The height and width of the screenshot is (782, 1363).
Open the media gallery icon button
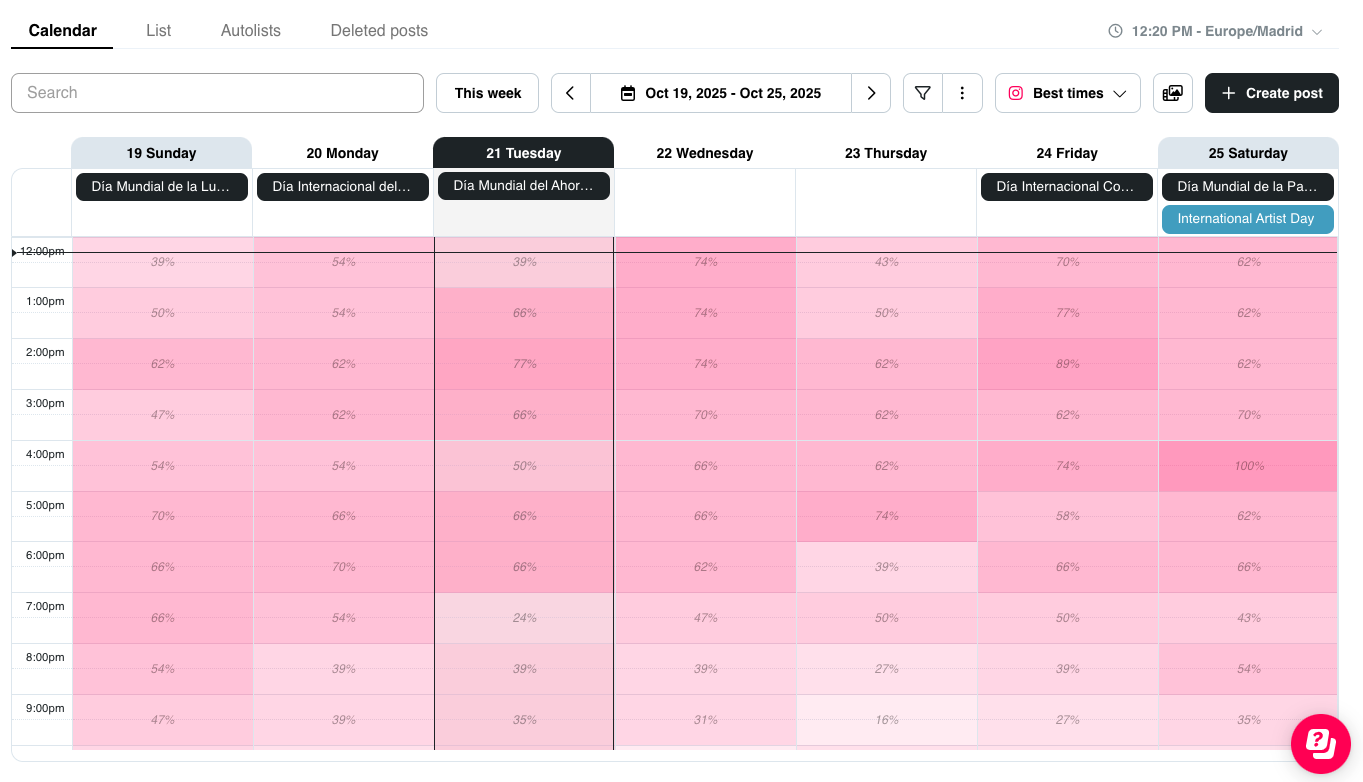(x=1173, y=93)
